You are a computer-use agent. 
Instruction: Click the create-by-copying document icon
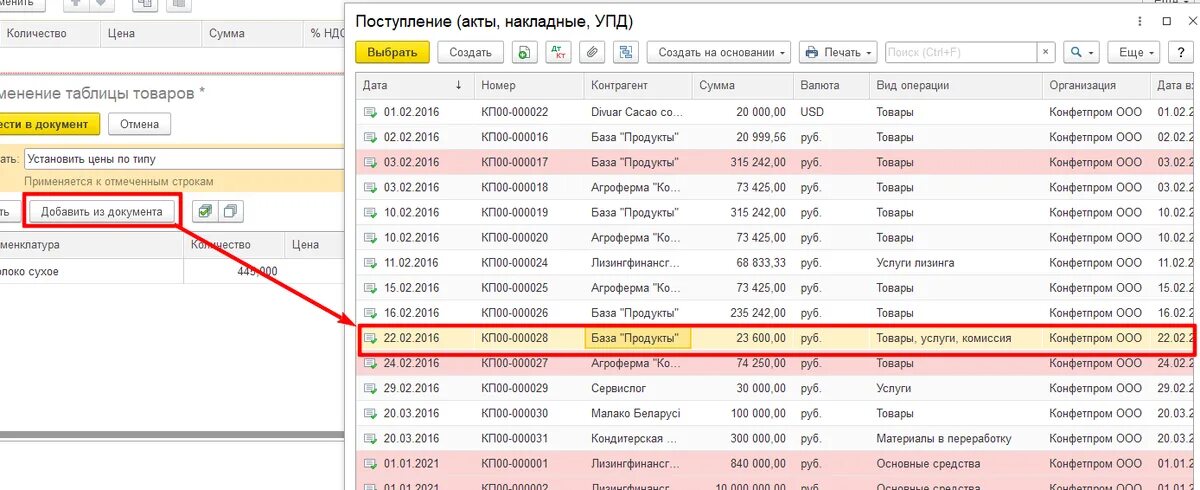pos(524,52)
